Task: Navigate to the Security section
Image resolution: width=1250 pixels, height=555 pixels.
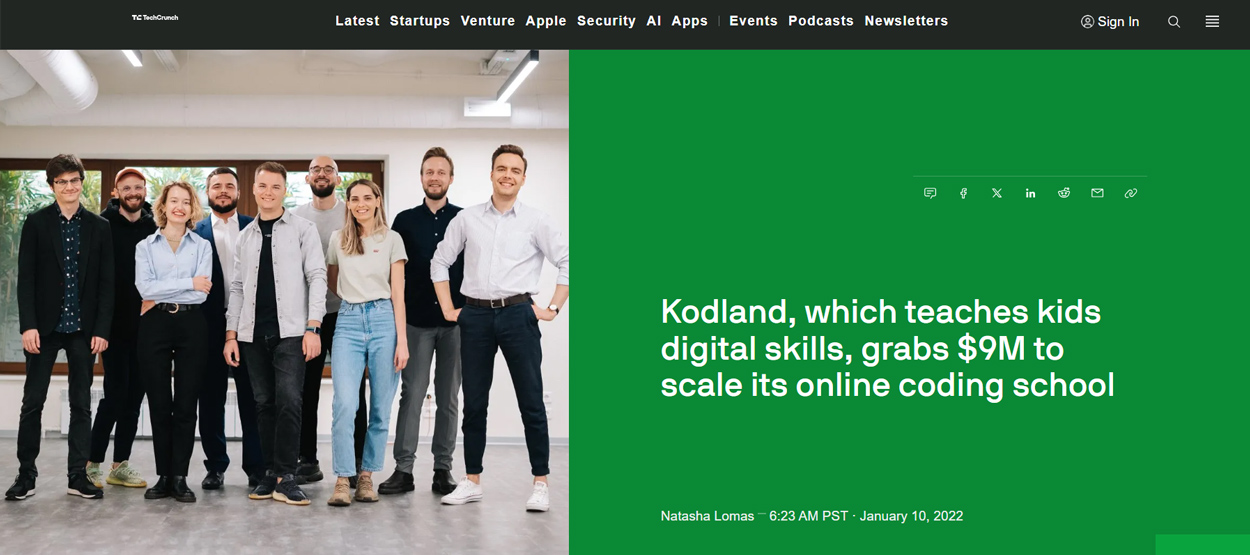Action: click(x=606, y=21)
